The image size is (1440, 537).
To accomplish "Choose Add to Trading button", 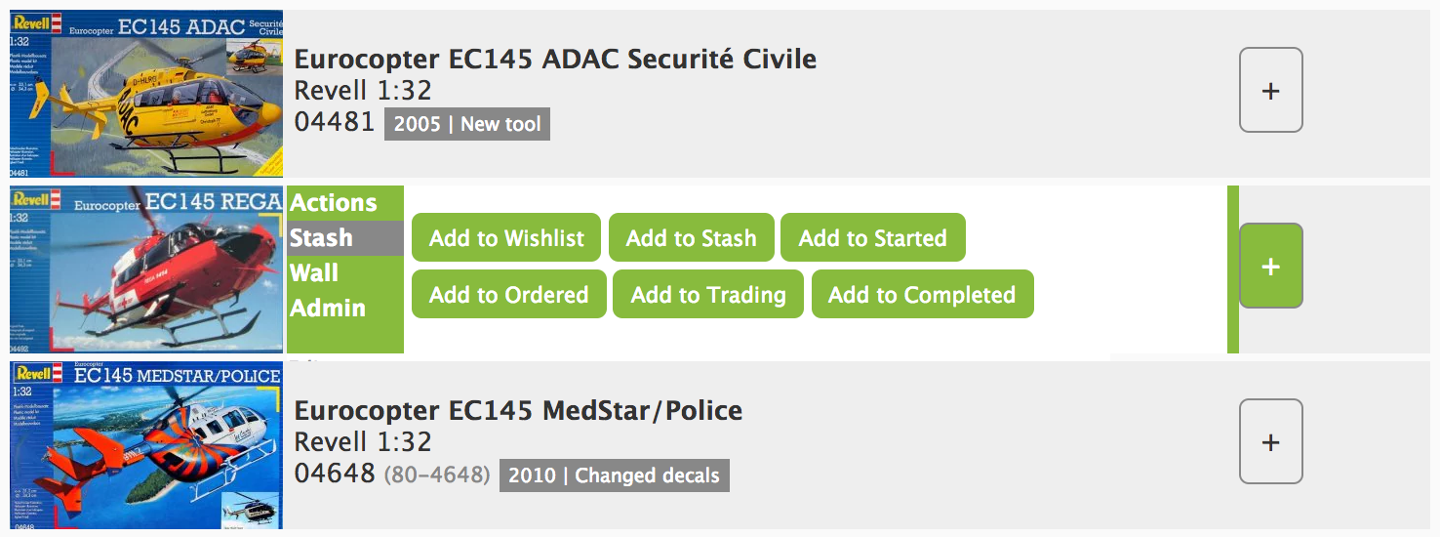I will 708,295.
